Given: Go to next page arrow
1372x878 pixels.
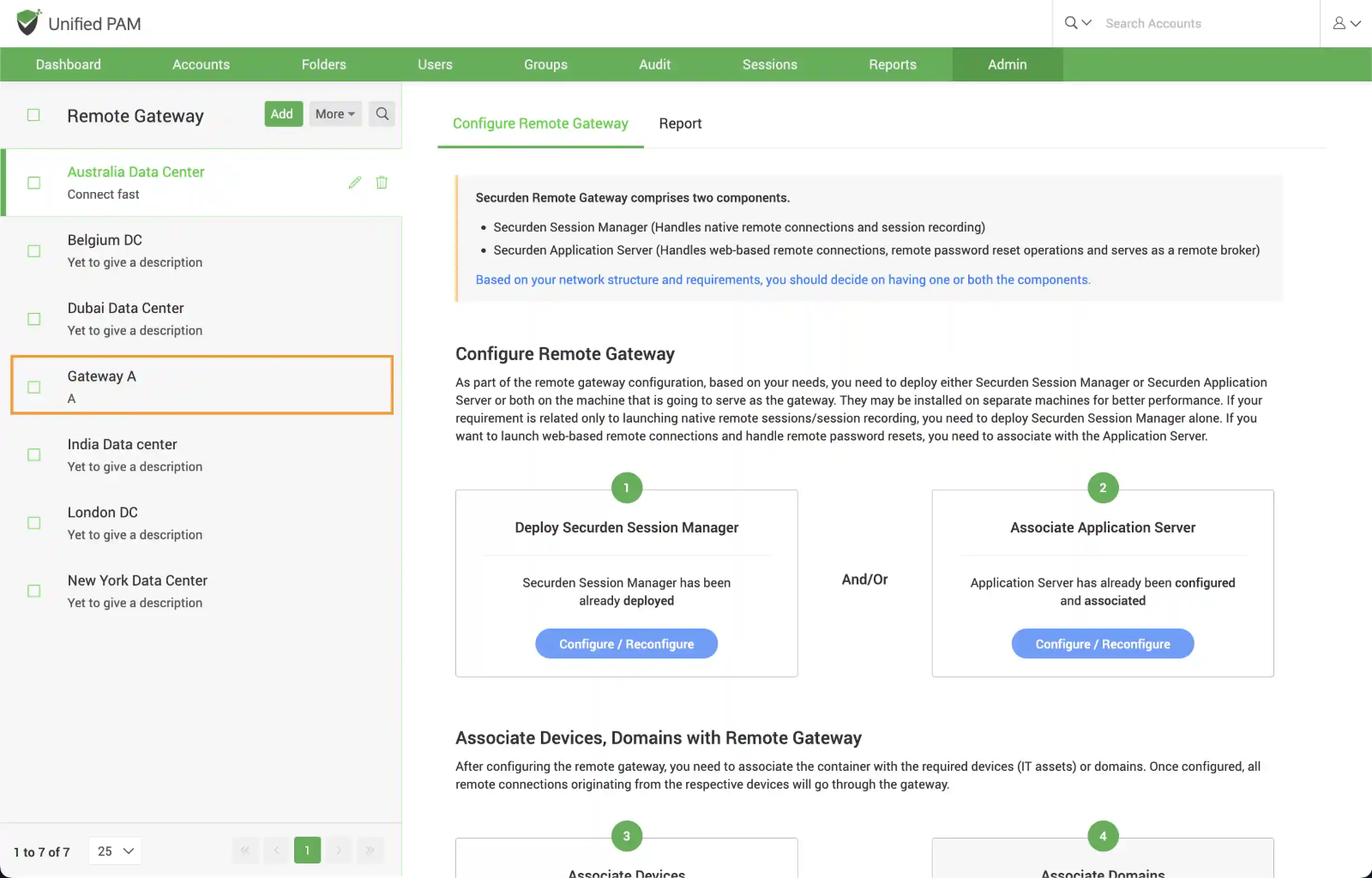Looking at the screenshot, I should [339, 851].
